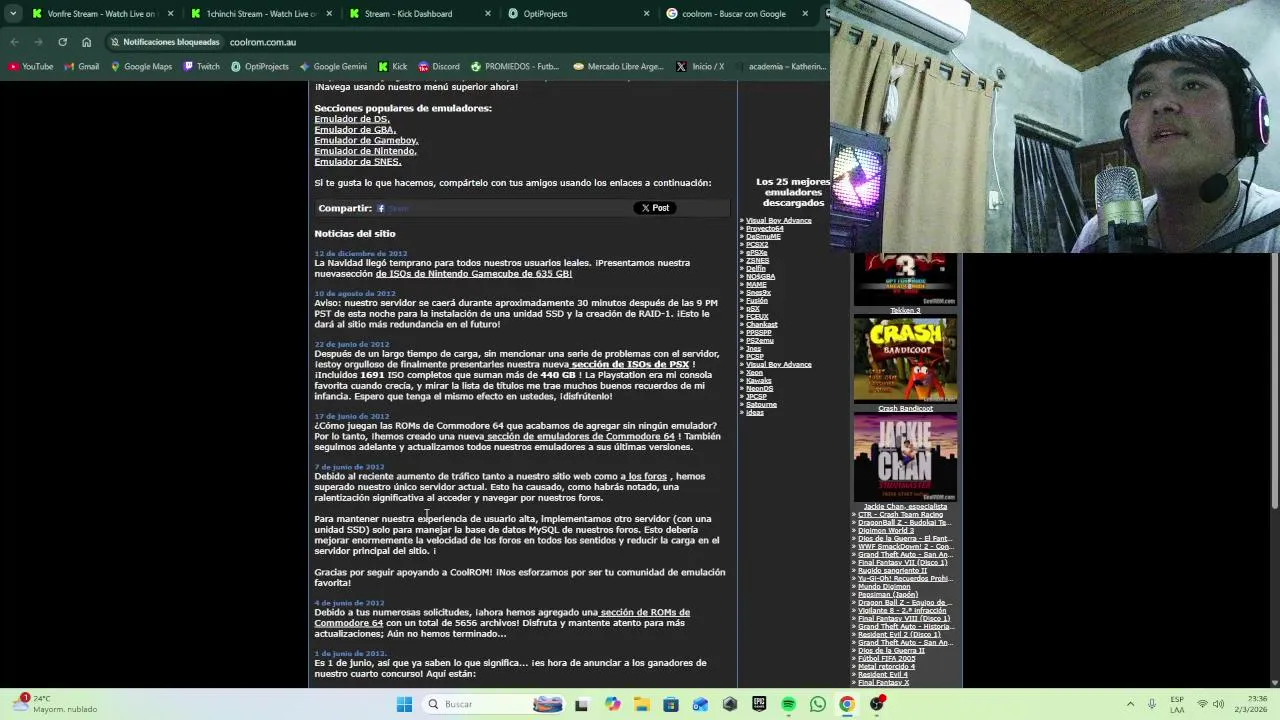
Task: Show hidden system tray icons
Action: point(1130,704)
